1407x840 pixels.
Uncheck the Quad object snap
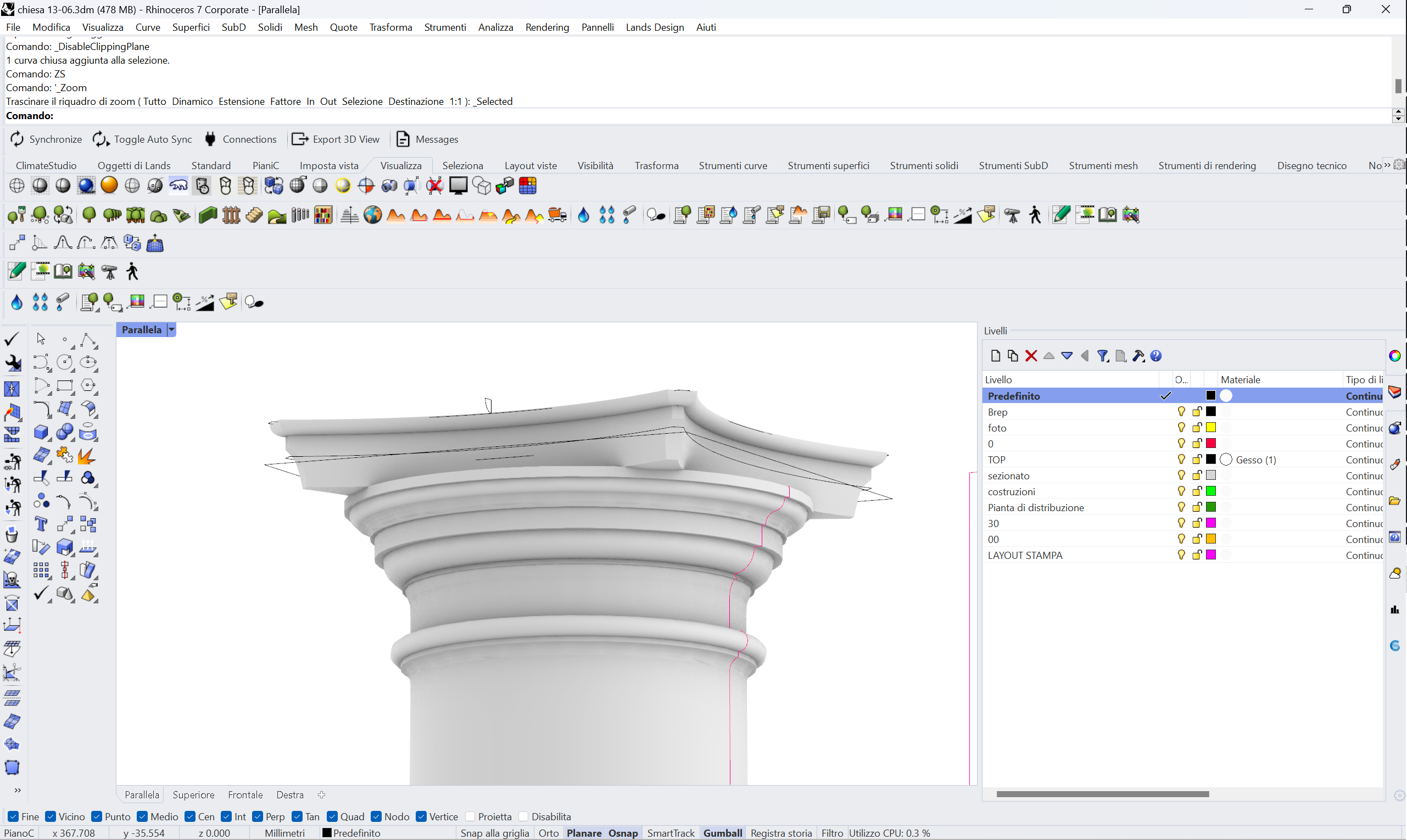(x=333, y=817)
